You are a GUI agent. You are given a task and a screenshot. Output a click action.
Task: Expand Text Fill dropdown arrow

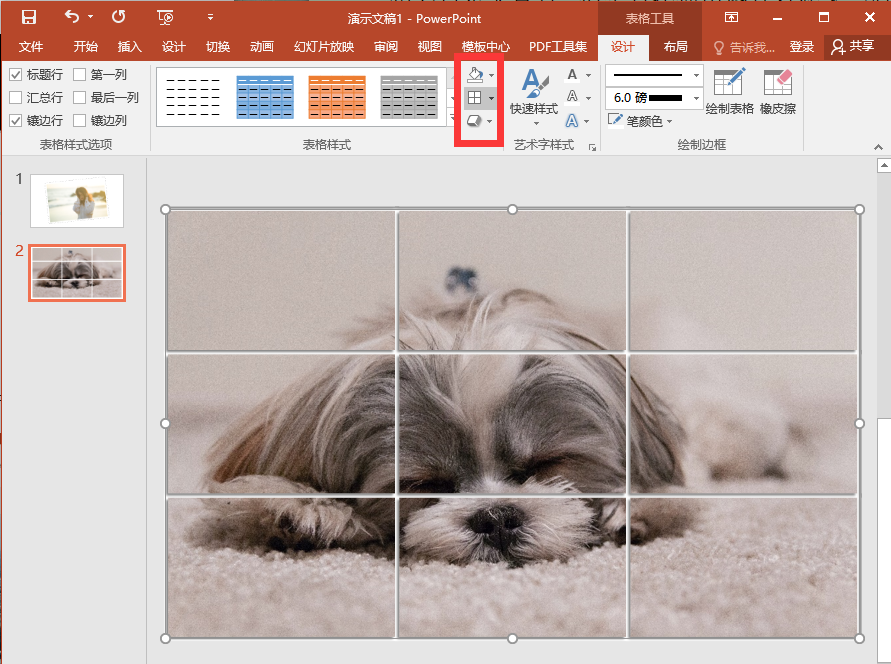coord(588,75)
